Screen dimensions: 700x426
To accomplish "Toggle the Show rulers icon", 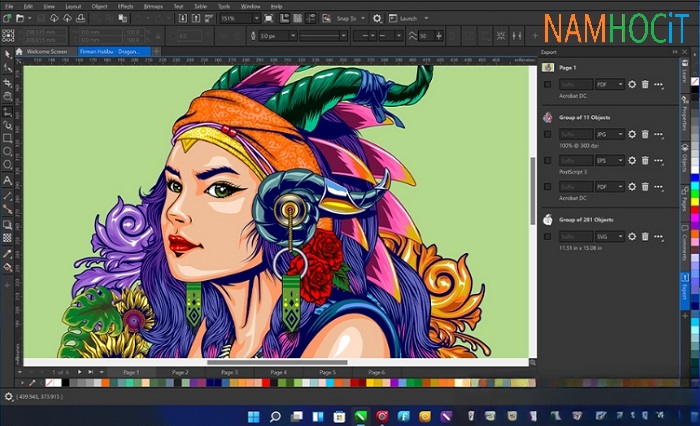I will [284, 18].
